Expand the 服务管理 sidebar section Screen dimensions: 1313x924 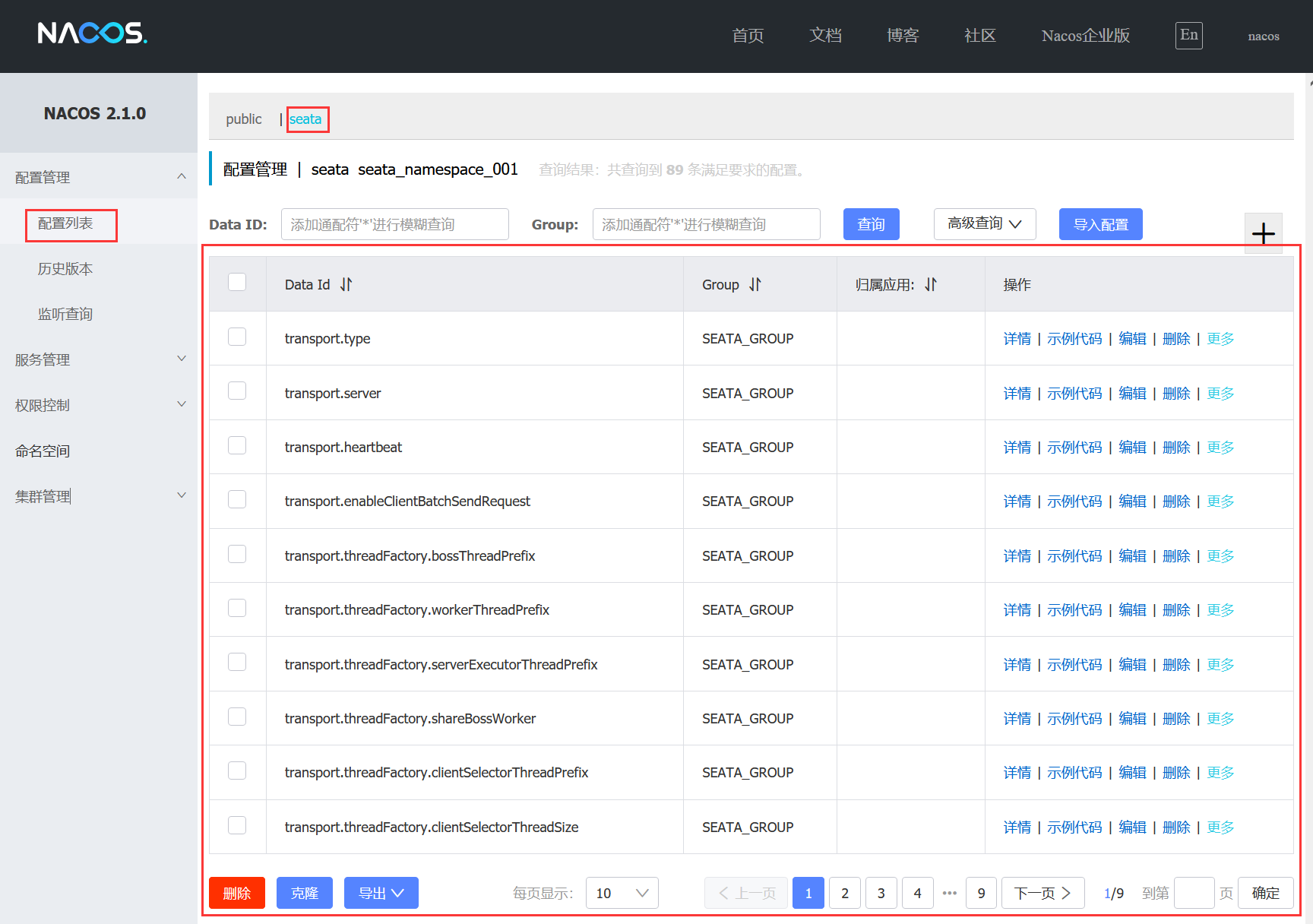click(x=99, y=359)
